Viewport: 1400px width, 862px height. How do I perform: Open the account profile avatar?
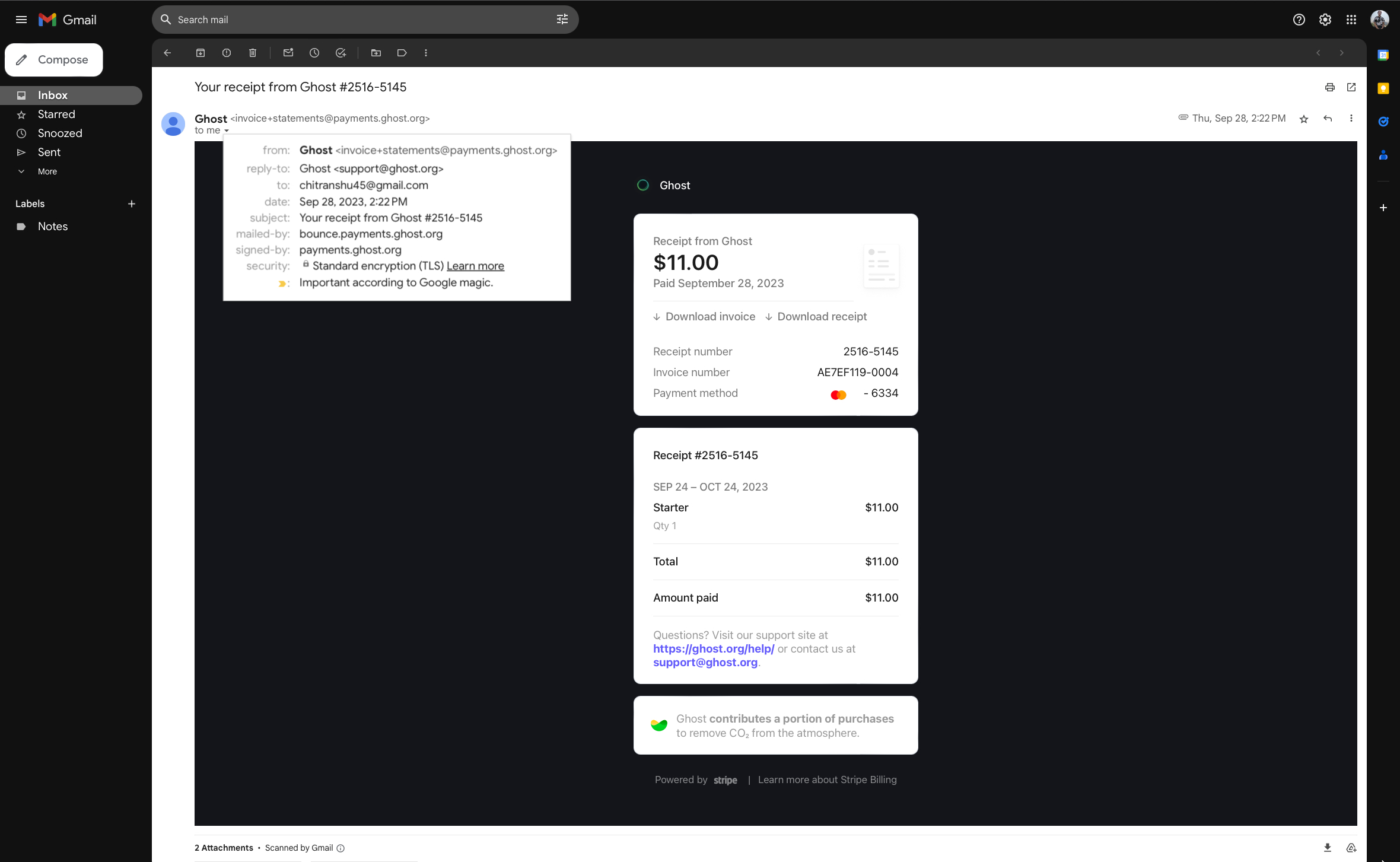1379,20
